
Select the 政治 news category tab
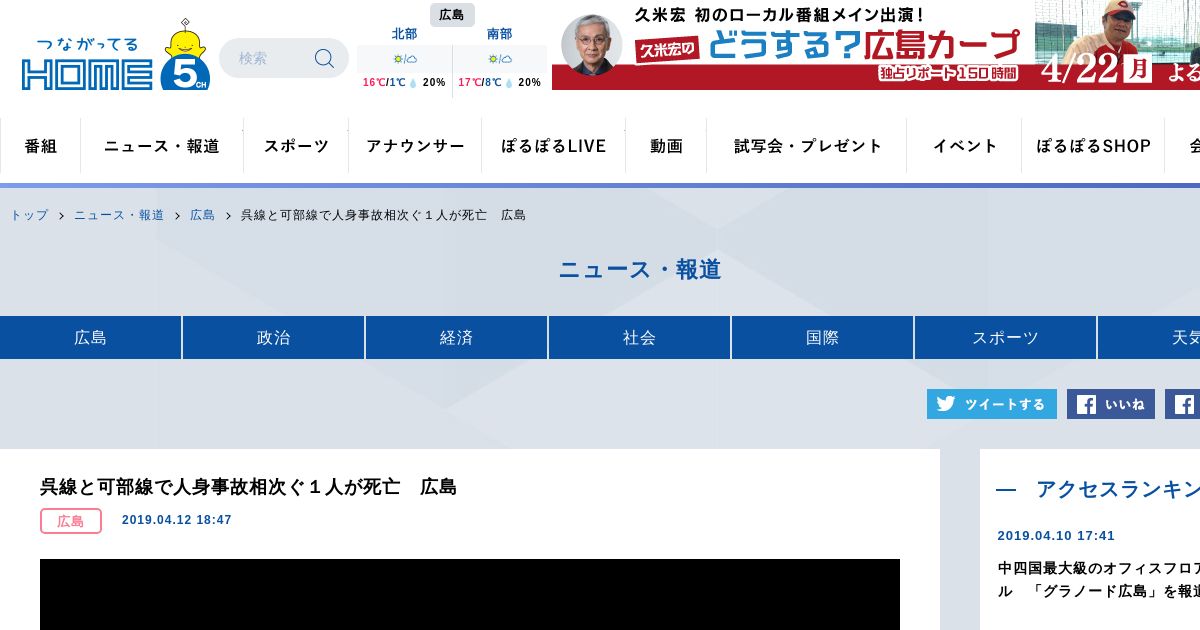(x=274, y=337)
